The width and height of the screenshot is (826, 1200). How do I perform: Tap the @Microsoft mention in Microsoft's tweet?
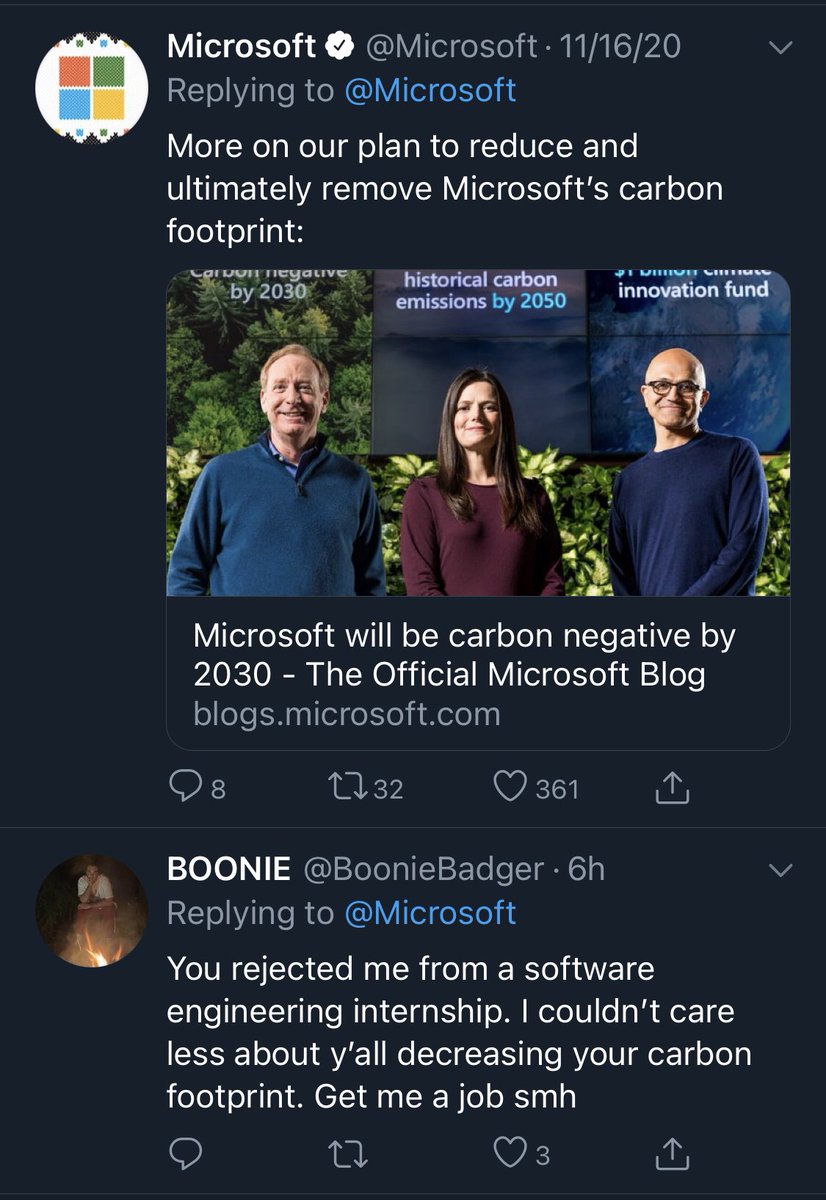(x=430, y=91)
